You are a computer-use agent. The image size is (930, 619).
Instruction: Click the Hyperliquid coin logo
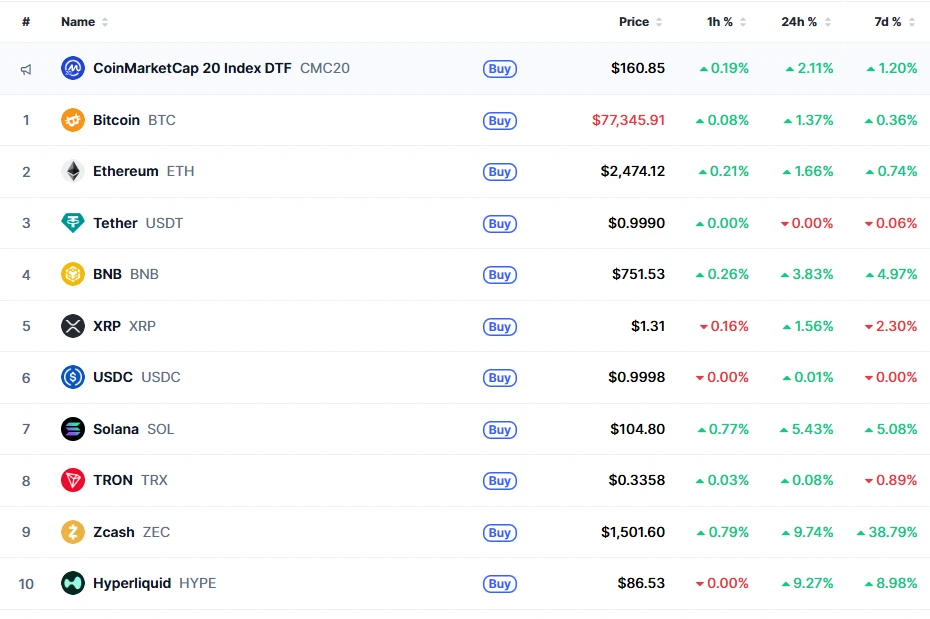(72, 583)
